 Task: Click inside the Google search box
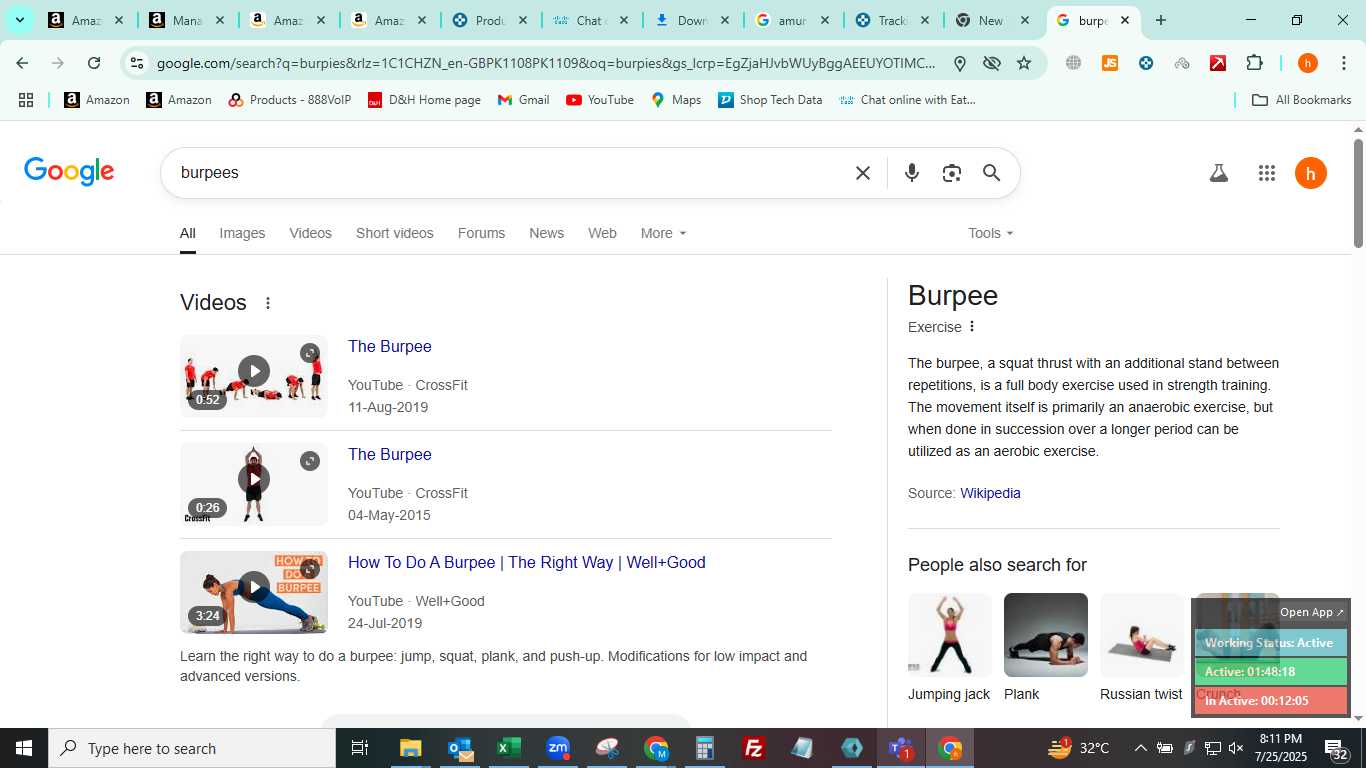point(510,173)
